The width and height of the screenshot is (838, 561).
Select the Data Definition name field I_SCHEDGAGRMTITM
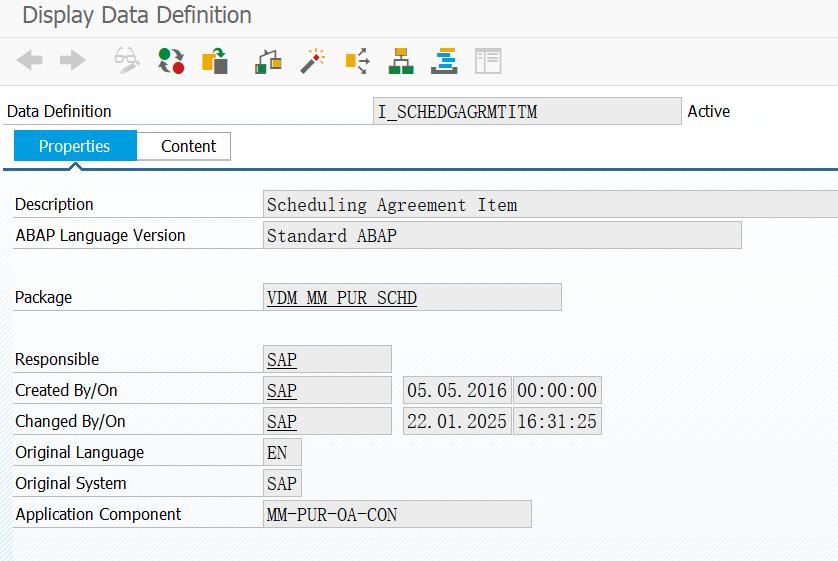tap(527, 111)
